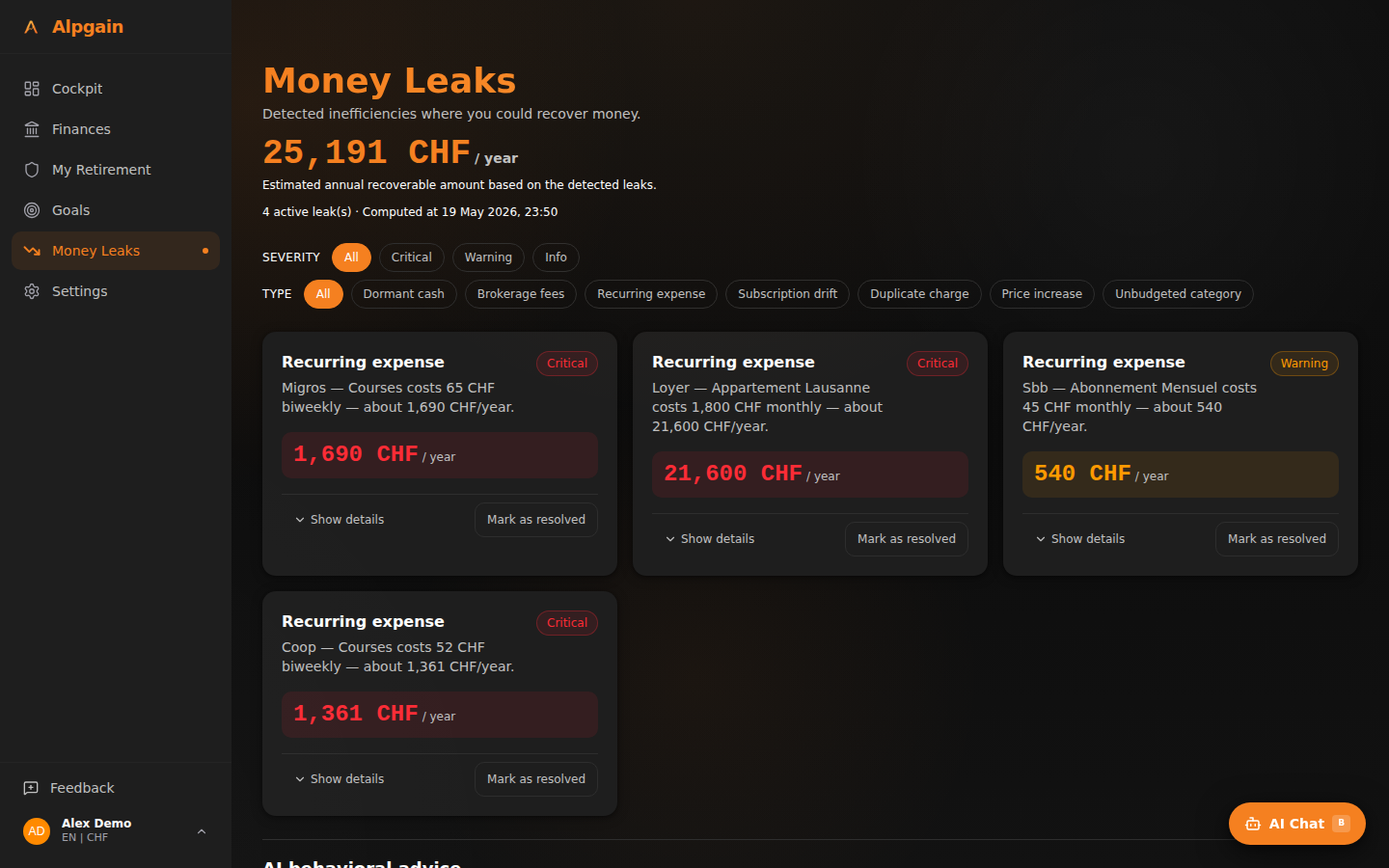
Task: Click the 540 CHF amount
Action: (x=1082, y=474)
